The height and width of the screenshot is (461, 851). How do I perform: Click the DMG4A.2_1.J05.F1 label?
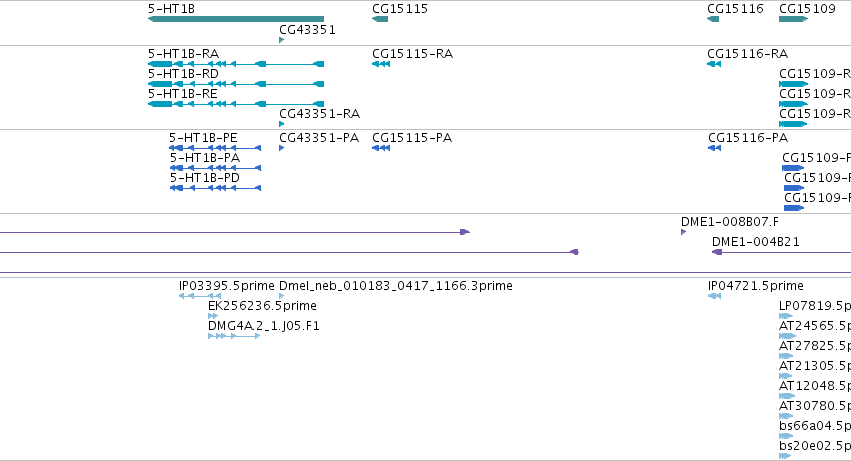(264, 326)
